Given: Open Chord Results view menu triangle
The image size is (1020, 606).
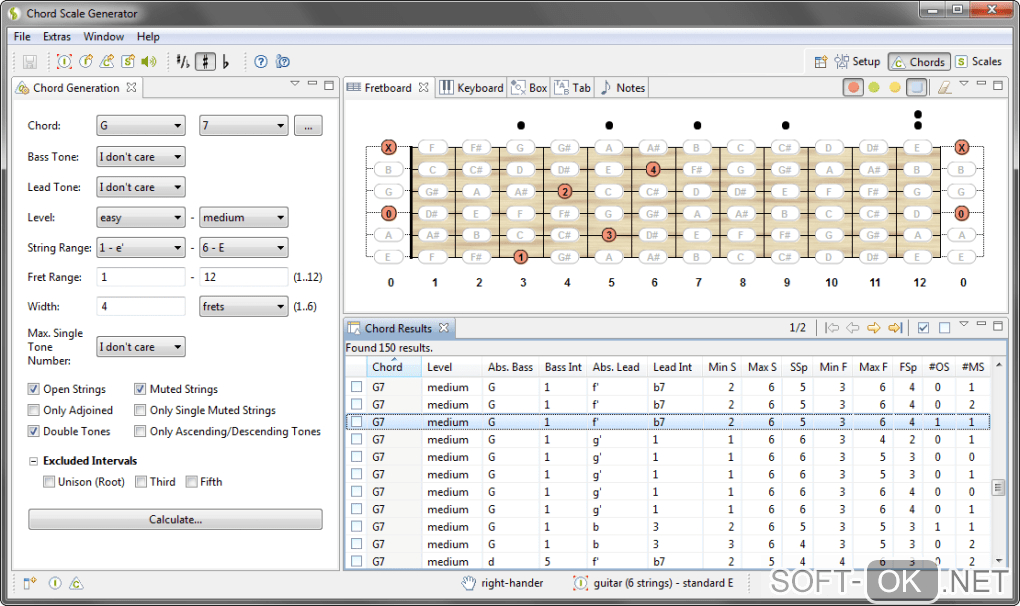Looking at the screenshot, I should (965, 324).
